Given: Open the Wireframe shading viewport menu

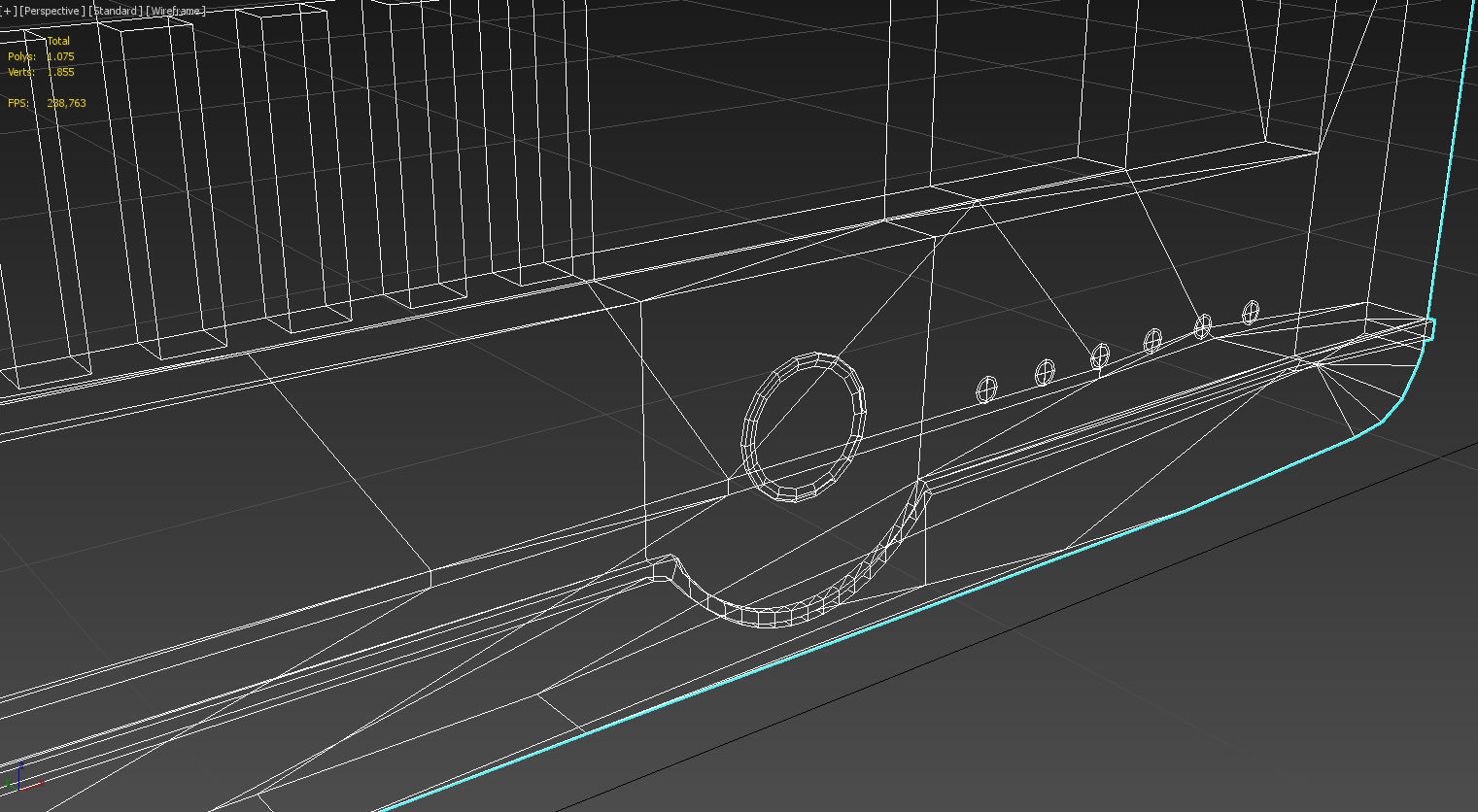Looking at the screenshot, I should tap(176, 11).
